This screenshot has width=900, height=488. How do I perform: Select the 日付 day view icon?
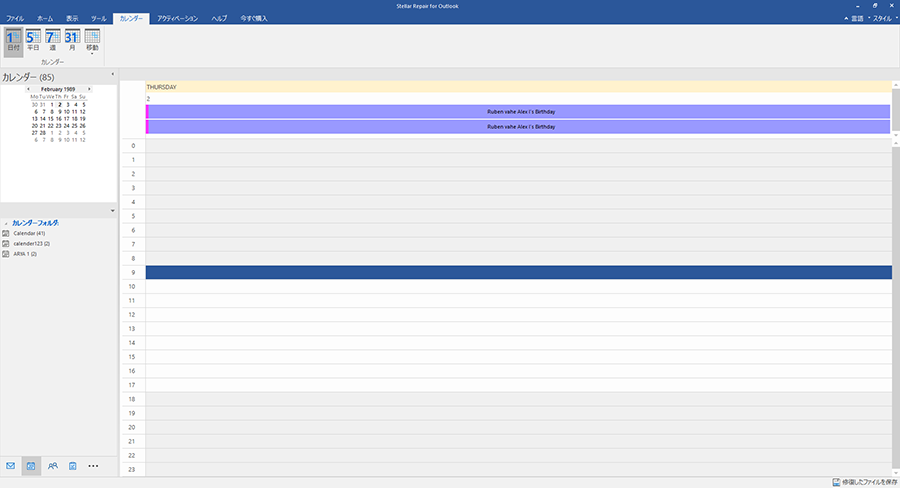[x=13, y=40]
